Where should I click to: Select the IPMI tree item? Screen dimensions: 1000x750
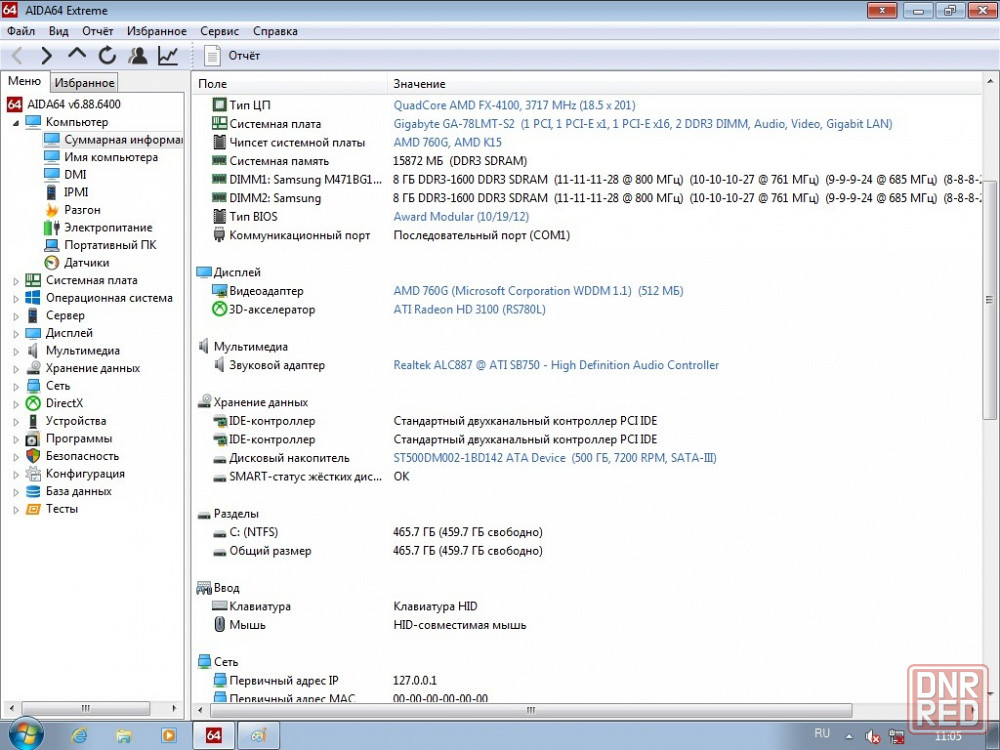[x=76, y=192]
